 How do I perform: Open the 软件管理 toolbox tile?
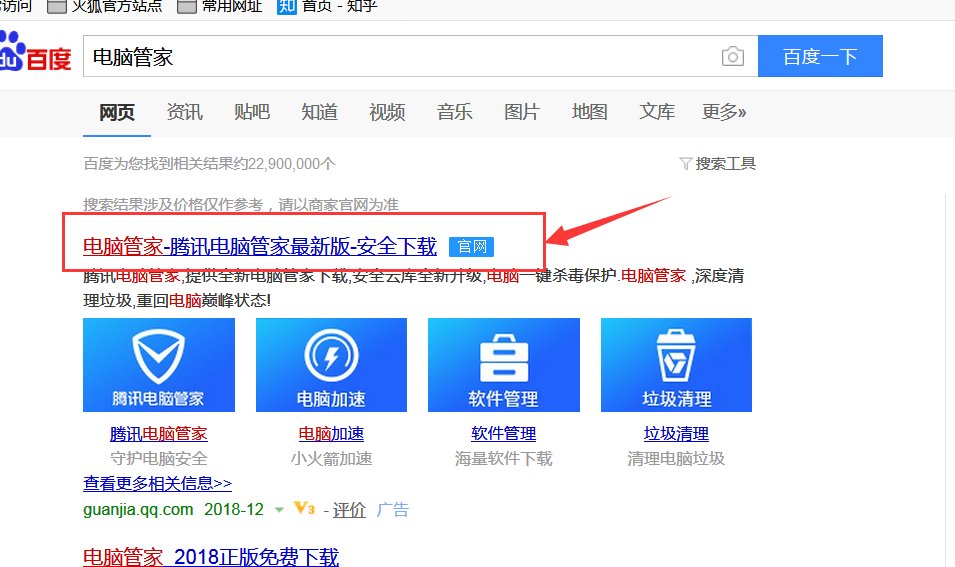pos(504,365)
